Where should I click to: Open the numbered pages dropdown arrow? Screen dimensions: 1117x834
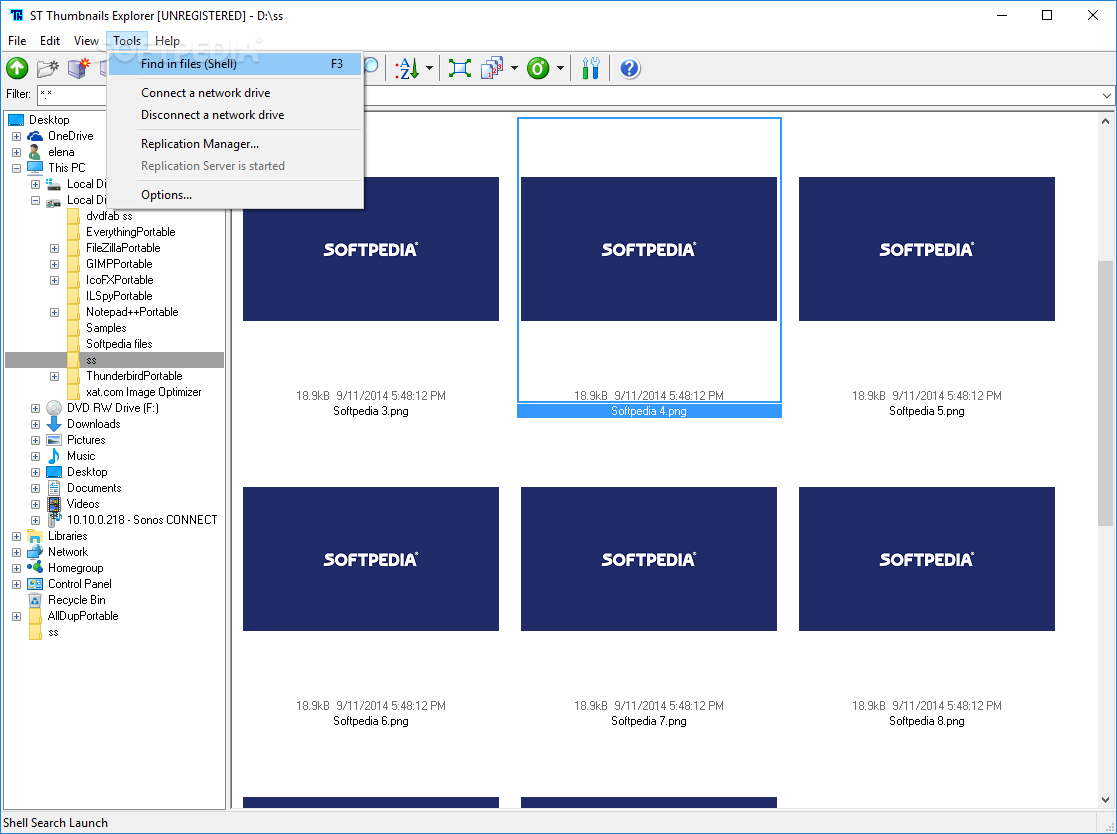(514, 68)
